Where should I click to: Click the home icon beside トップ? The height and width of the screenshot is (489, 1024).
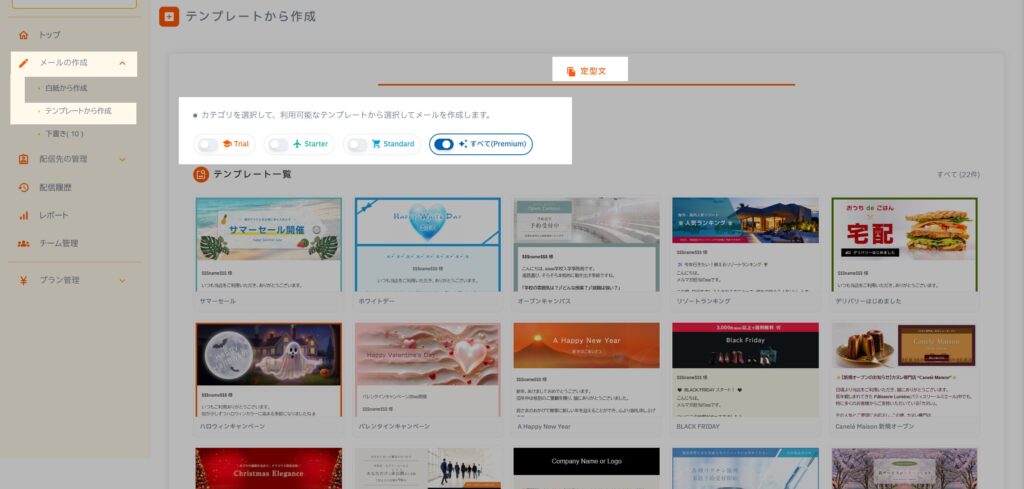click(23, 35)
